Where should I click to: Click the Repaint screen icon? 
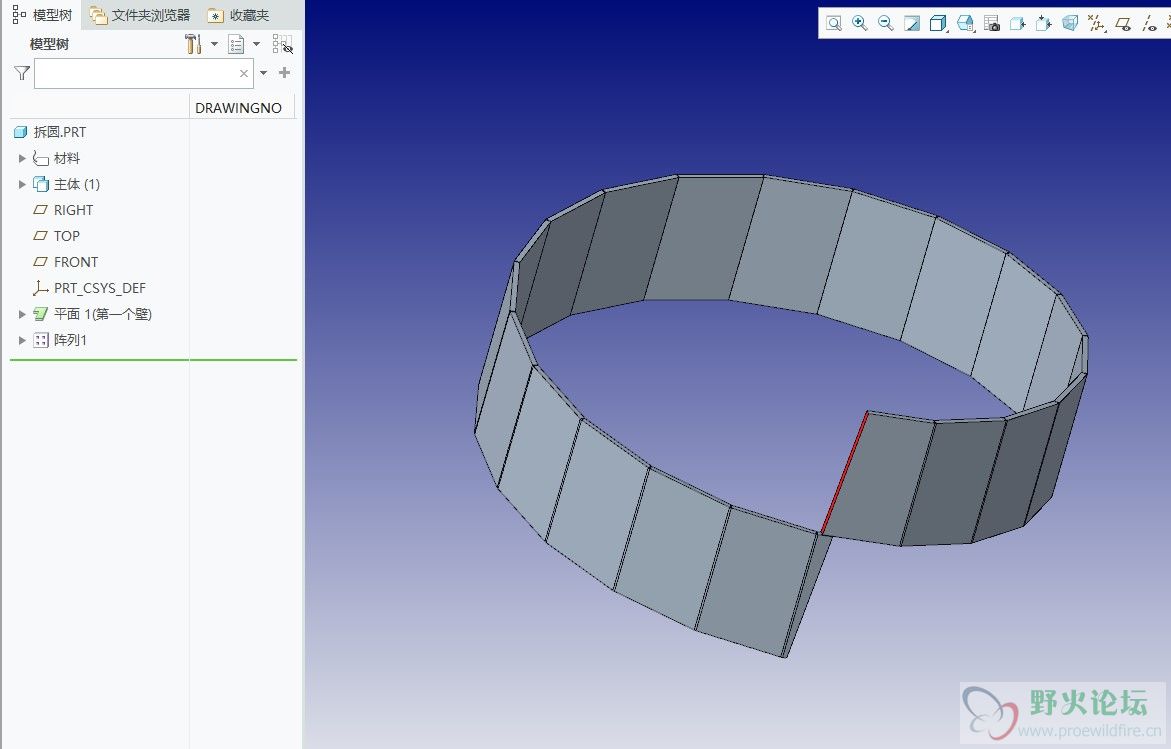[912, 23]
